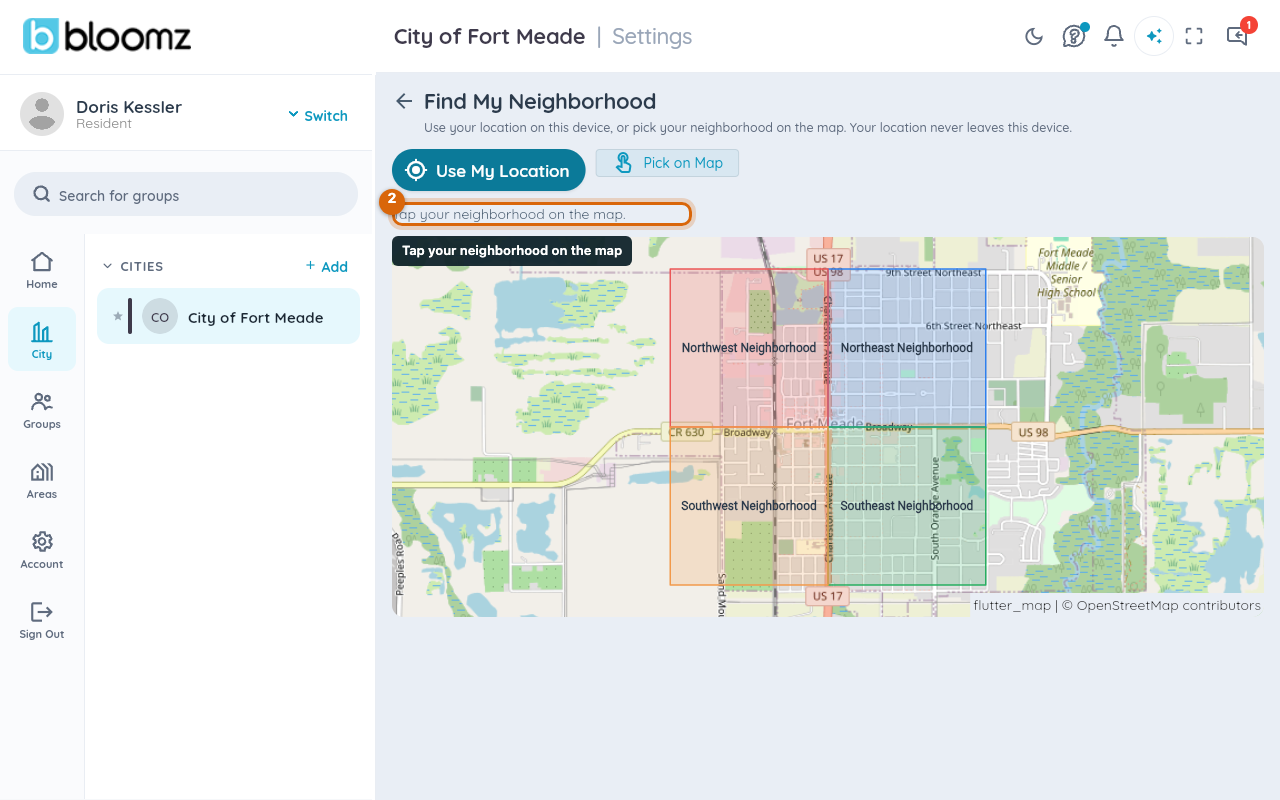Select City of Fort Meade row
This screenshot has height=800, width=1280.
click(229, 316)
